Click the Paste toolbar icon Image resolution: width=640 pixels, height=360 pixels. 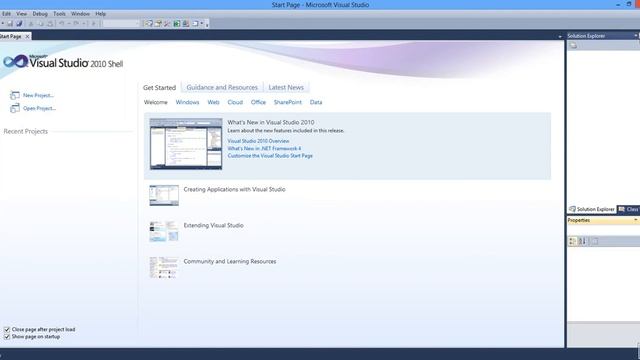pyautogui.click(x=50, y=24)
